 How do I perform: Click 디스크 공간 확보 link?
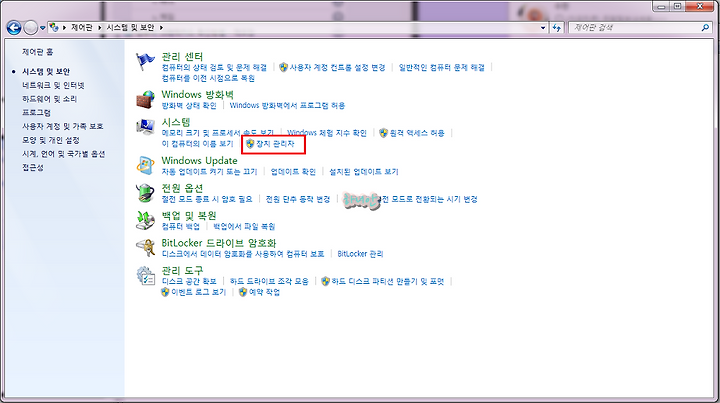[x=189, y=281]
